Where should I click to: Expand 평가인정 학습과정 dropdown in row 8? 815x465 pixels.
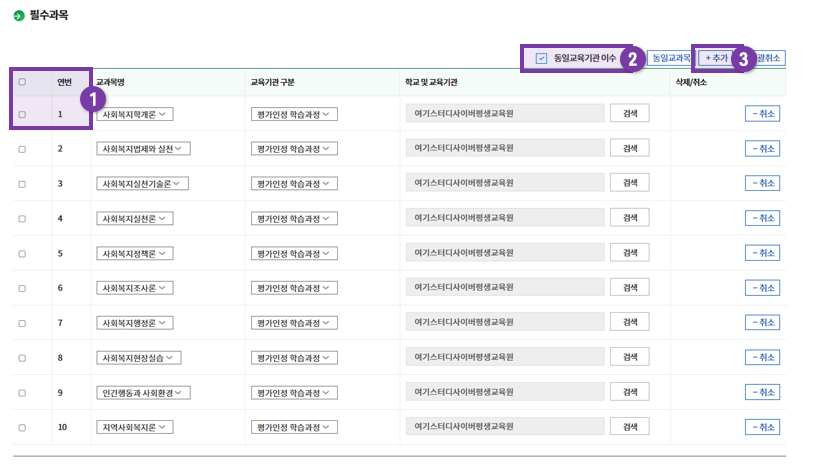click(294, 357)
